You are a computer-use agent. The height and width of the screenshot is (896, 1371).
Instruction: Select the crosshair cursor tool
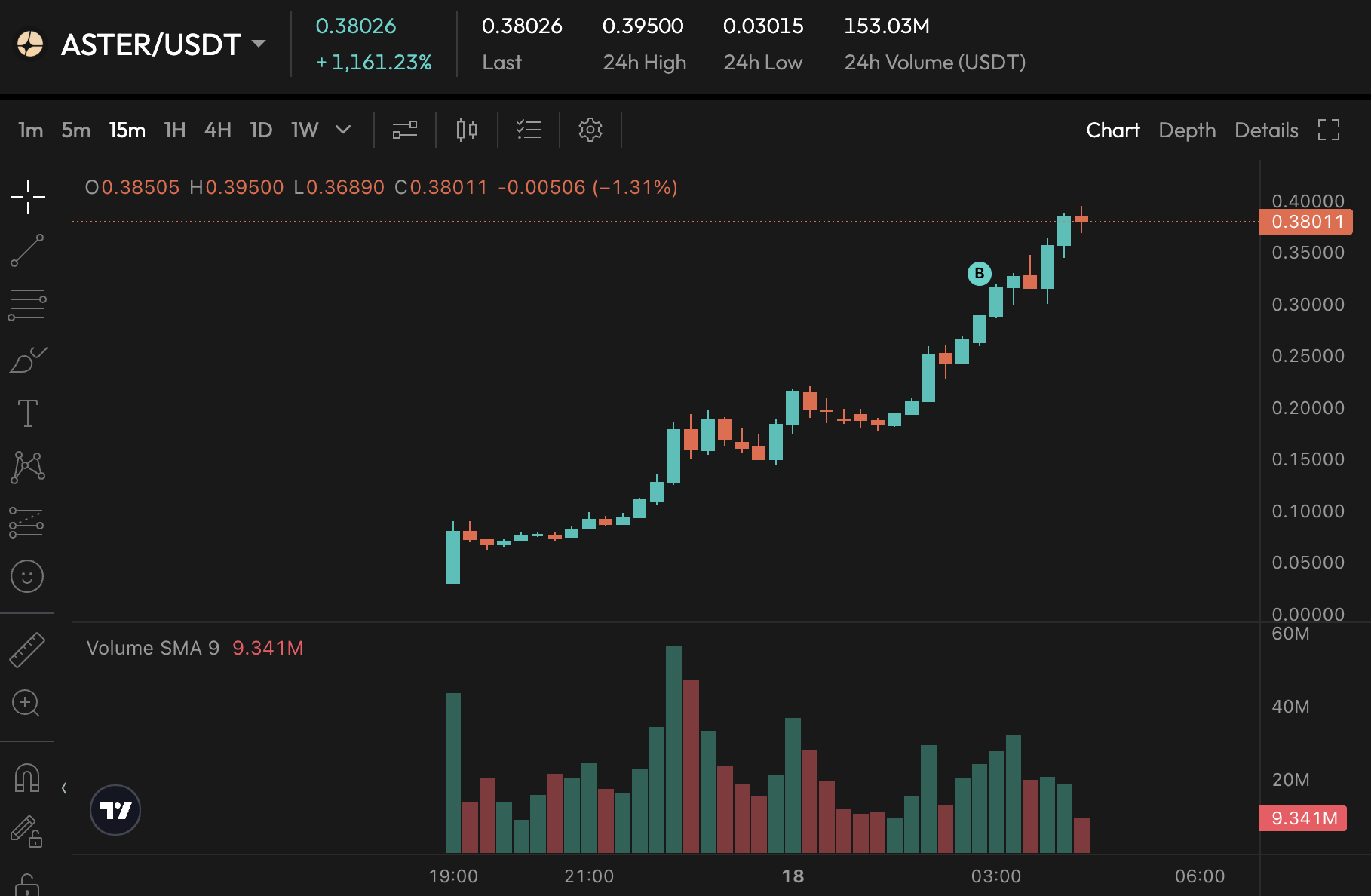28,197
